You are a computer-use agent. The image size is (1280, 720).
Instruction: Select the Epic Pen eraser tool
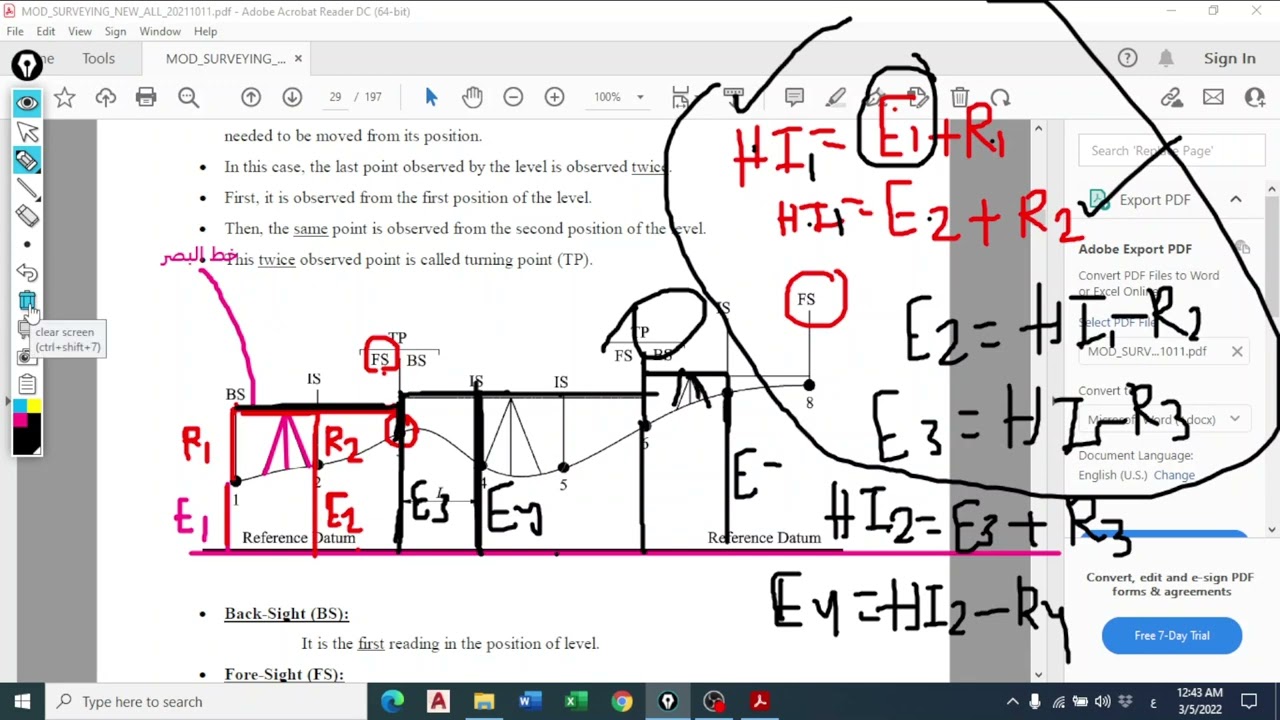coord(27,216)
